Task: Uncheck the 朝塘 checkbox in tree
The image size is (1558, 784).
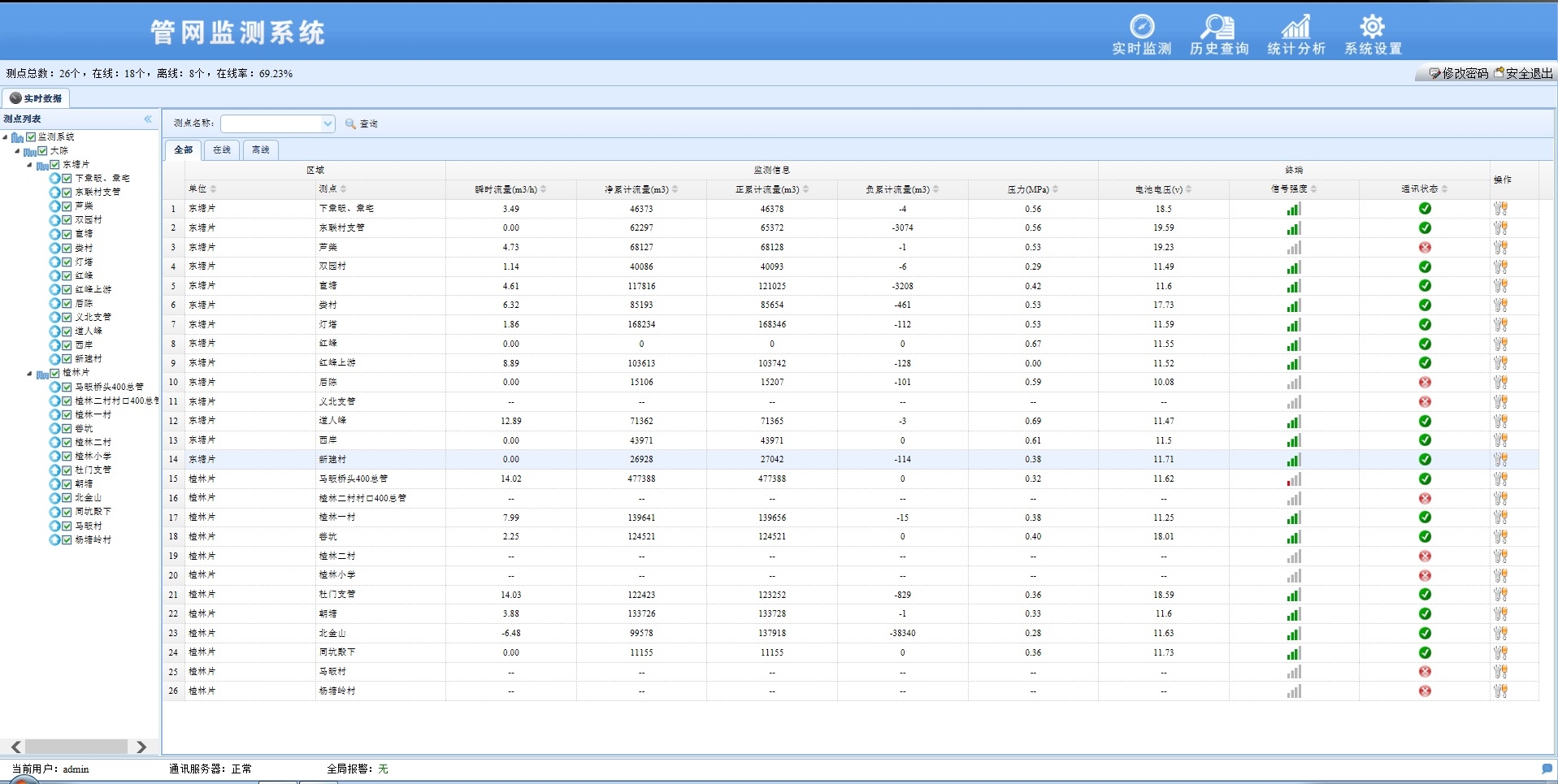Action: (x=67, y=484)
